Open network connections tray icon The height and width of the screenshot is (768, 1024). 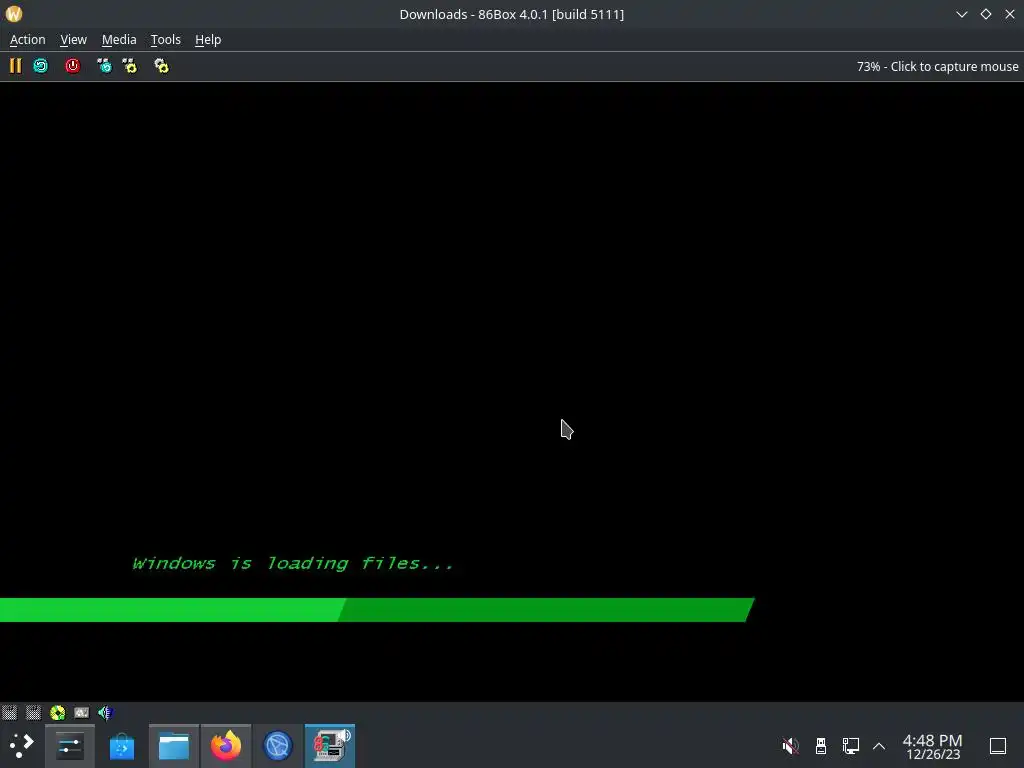click(850, 746)
